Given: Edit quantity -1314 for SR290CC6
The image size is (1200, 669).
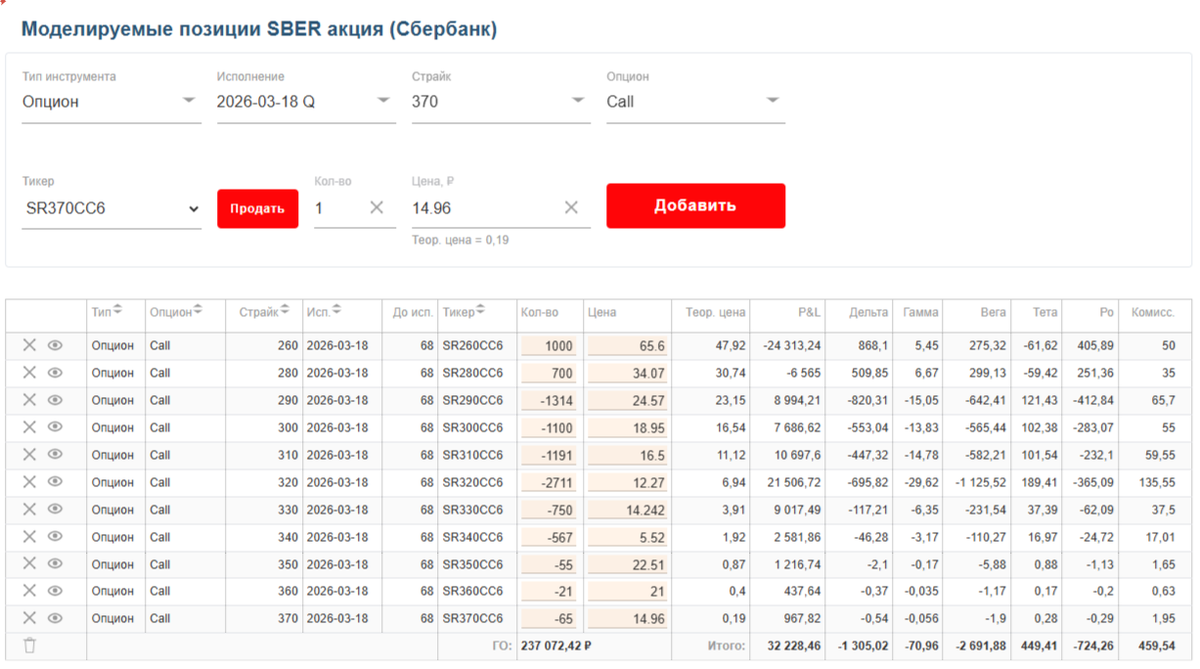Looking at the screenshot, I should pos(549,400).
